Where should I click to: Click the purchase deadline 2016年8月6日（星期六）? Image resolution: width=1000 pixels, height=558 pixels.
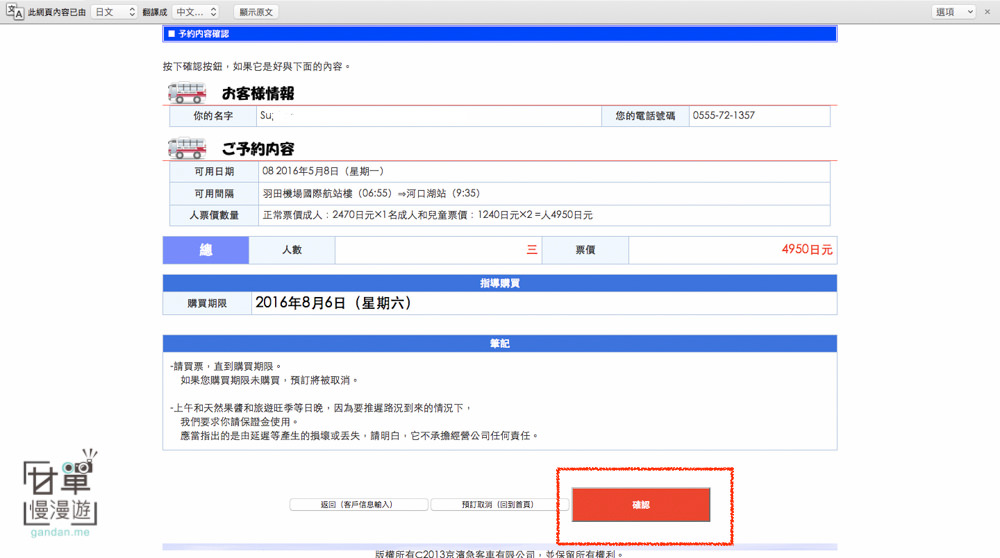pyautogui.click(x=333, y=303)
